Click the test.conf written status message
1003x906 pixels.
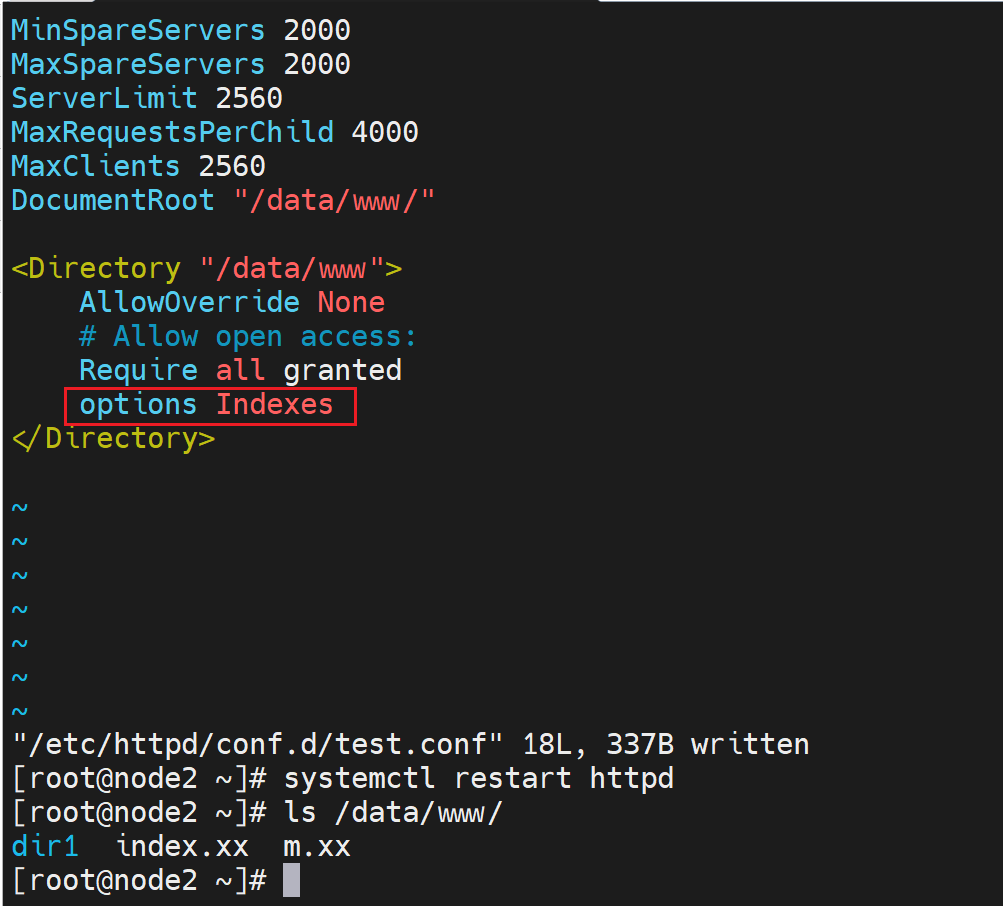click(410, 744)
